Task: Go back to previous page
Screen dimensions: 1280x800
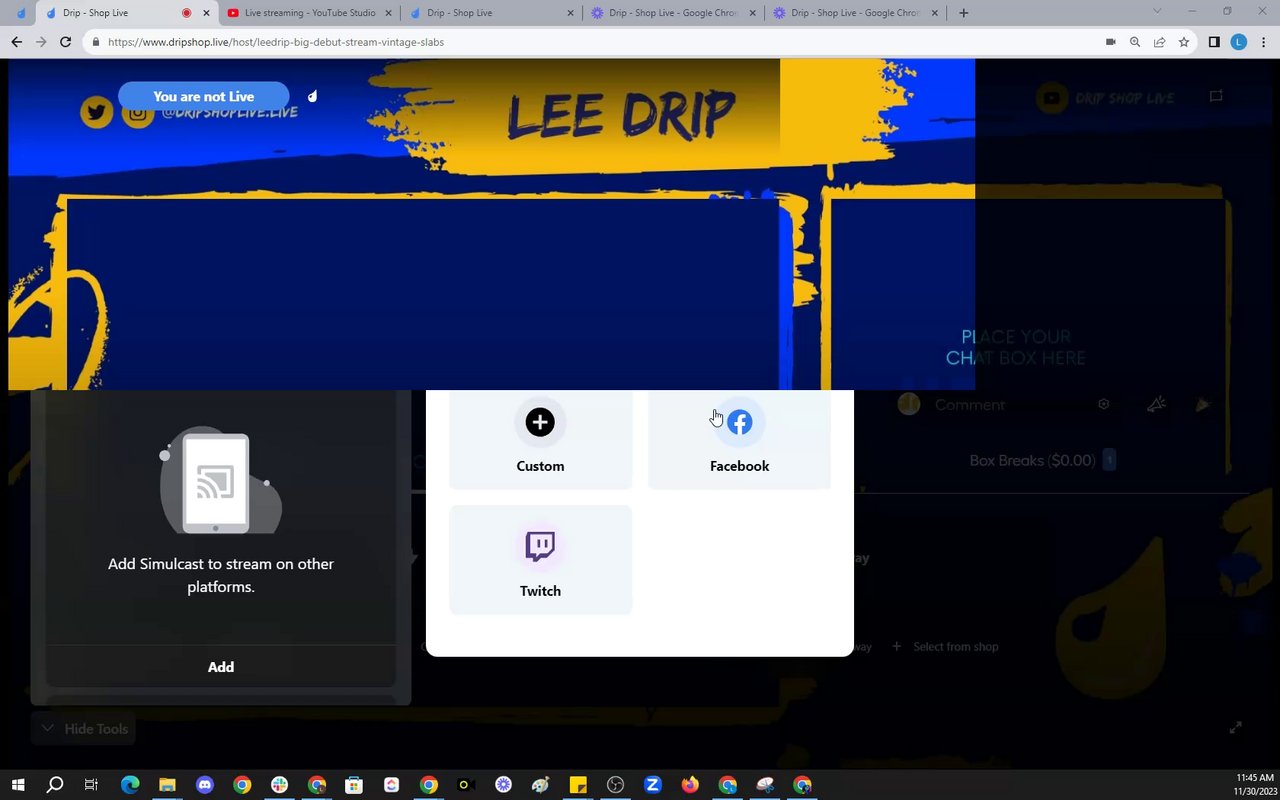Action: [x=16, y=42]
